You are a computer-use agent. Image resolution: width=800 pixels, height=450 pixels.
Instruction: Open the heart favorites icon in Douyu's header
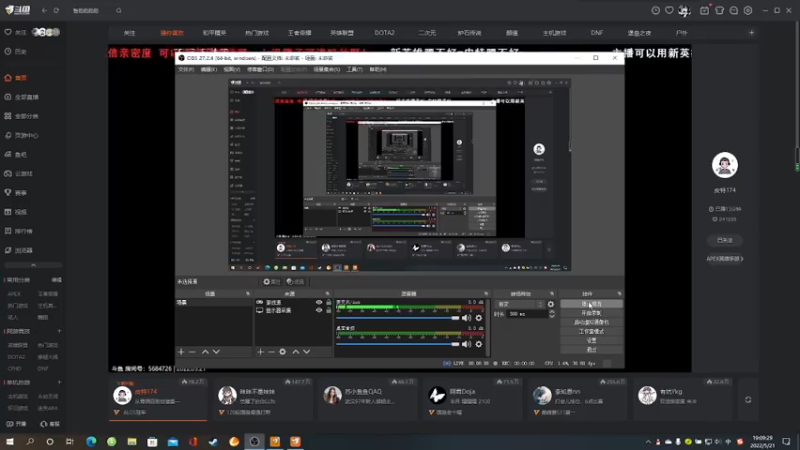(x=669, y=10)
